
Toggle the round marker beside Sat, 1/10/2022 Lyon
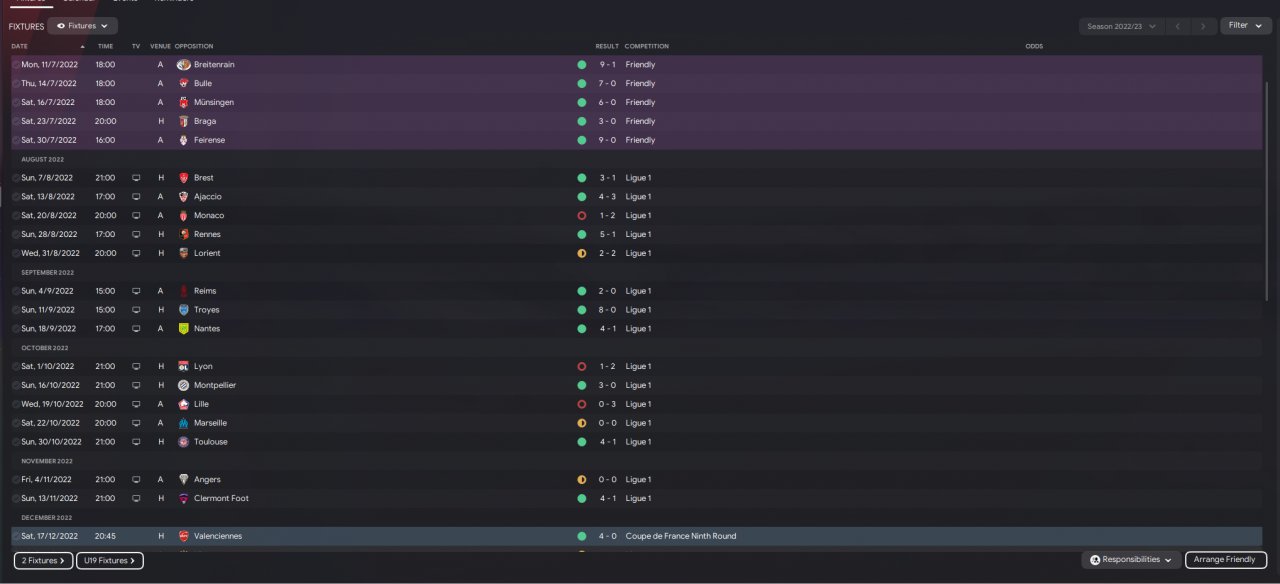[x=16, y=367]
